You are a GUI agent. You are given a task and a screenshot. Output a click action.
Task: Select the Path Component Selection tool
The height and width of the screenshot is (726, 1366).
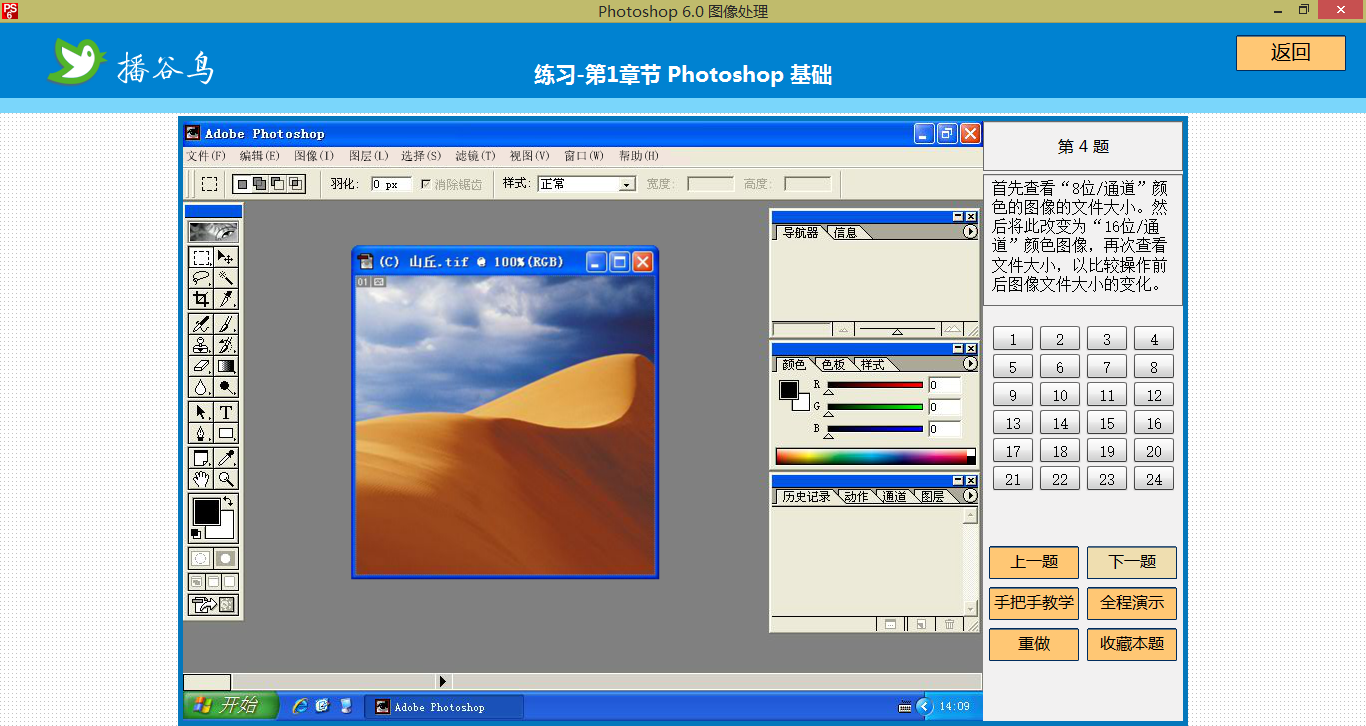tap(201, 412)
